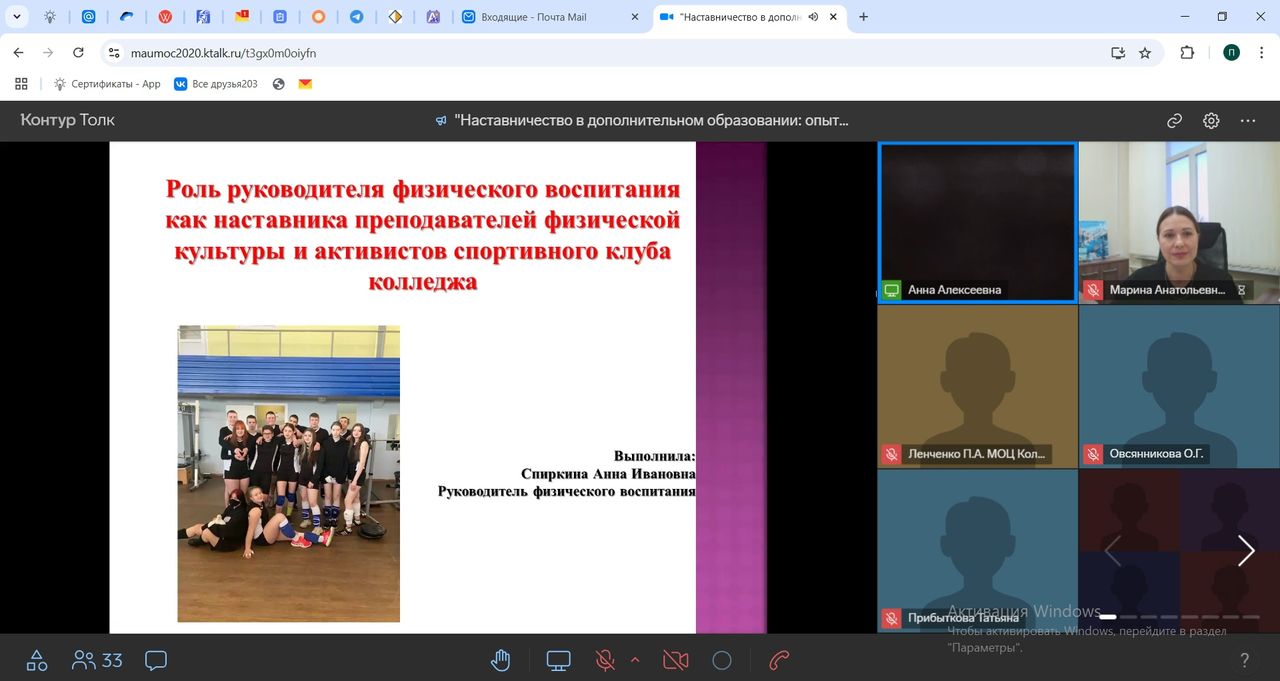Switch to the blue @ mail browser tab
The image size is (1280, 681).
coord(88,17)
